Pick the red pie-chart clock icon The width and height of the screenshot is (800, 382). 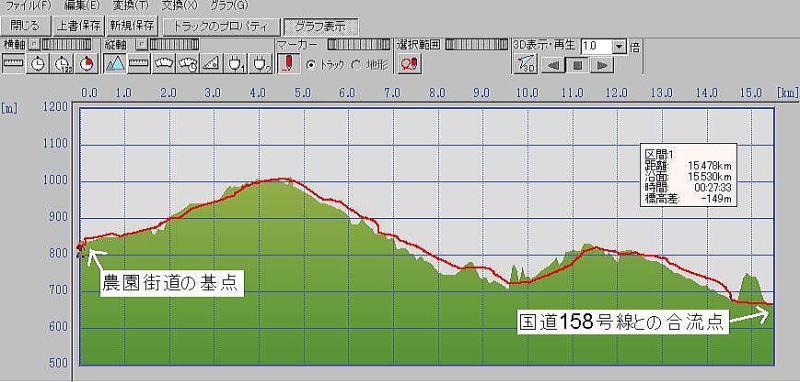click(87, 64)
